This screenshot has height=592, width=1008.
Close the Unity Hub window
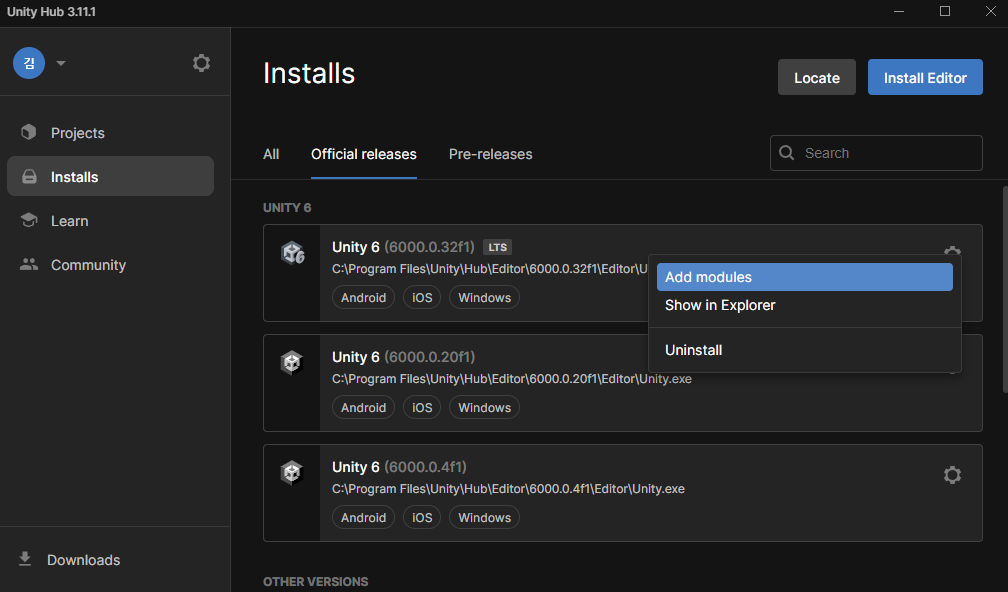[x=991, y=12]
